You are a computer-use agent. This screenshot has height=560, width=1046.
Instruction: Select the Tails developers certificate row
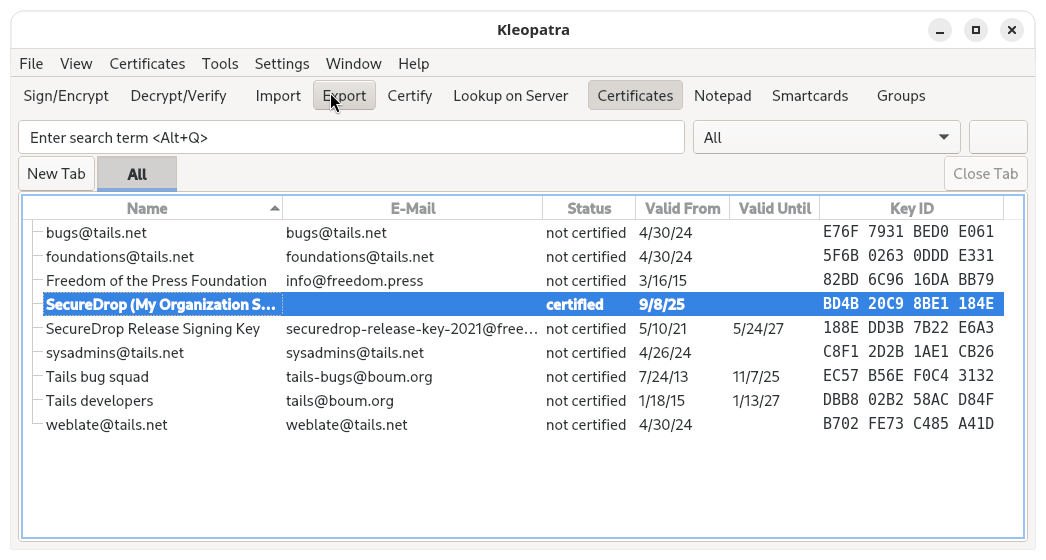[x=100, y=401]
